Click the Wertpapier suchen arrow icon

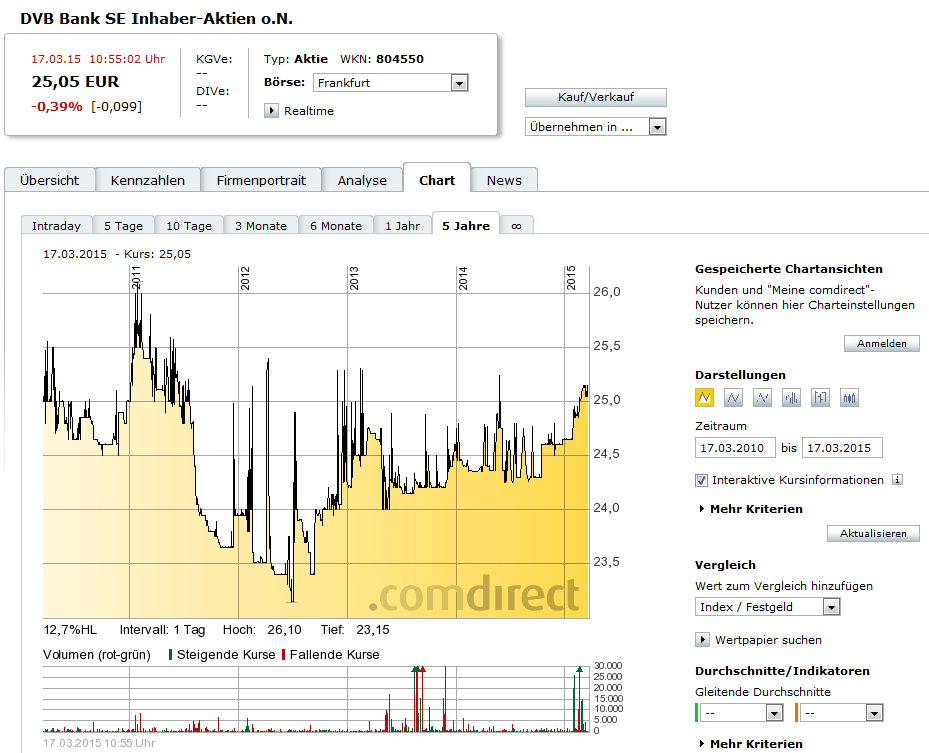702,640
